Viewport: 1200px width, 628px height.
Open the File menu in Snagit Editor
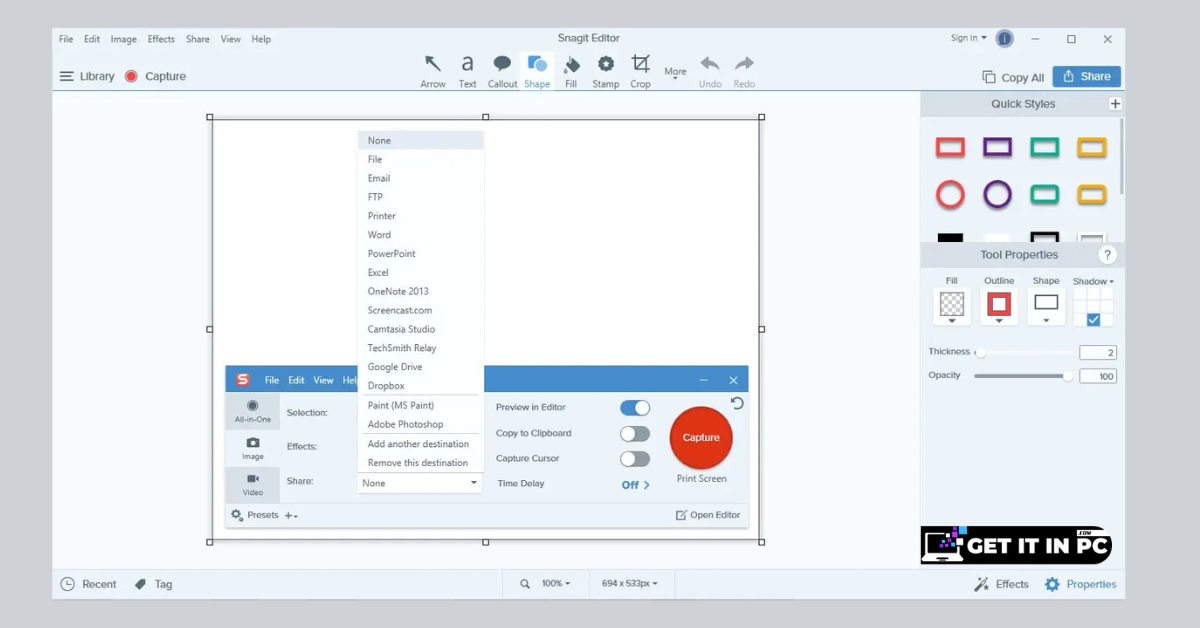click(66, 39)
